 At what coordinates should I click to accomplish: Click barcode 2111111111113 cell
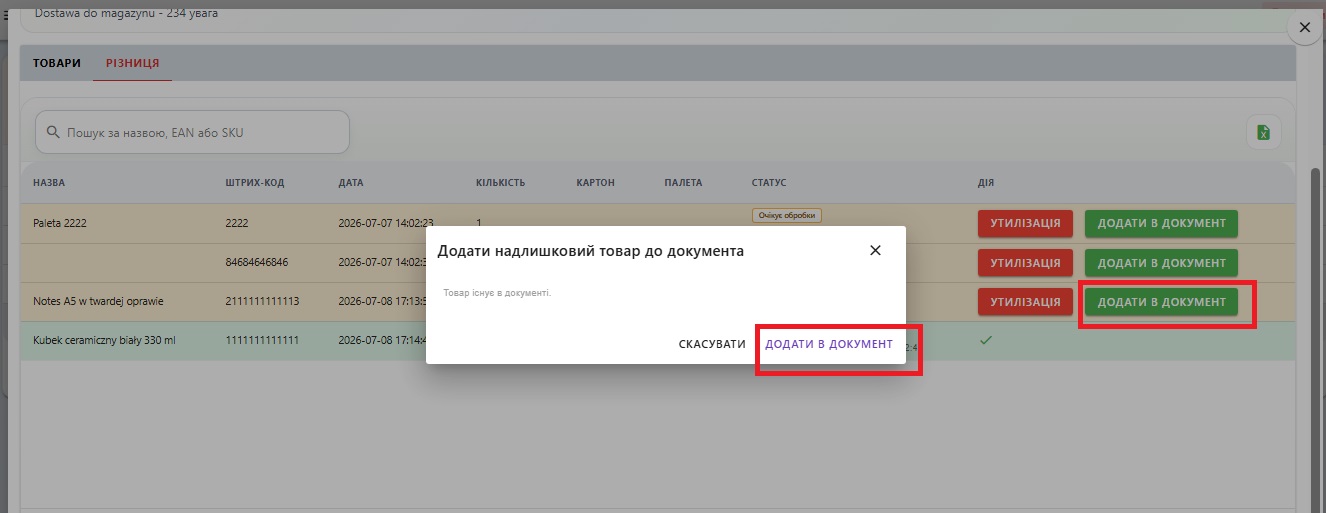(x=262, y=301)
